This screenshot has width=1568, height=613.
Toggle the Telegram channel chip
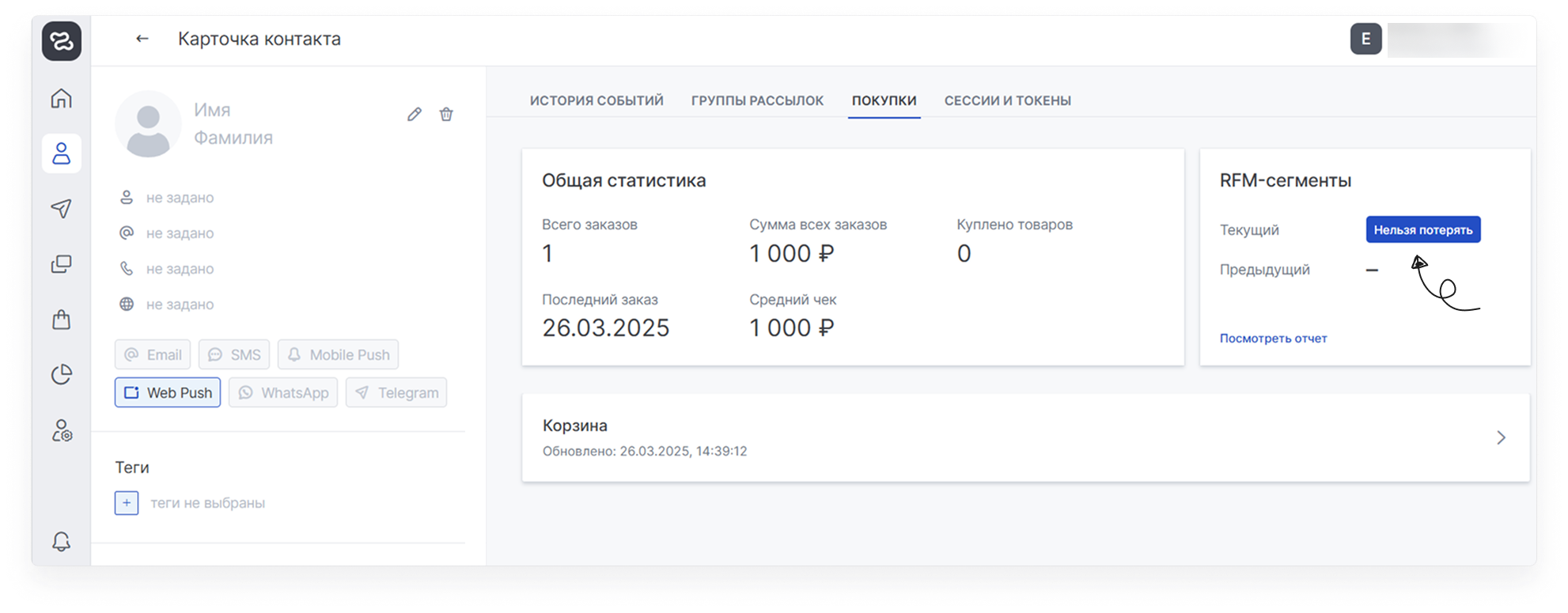tap(396, 393)
